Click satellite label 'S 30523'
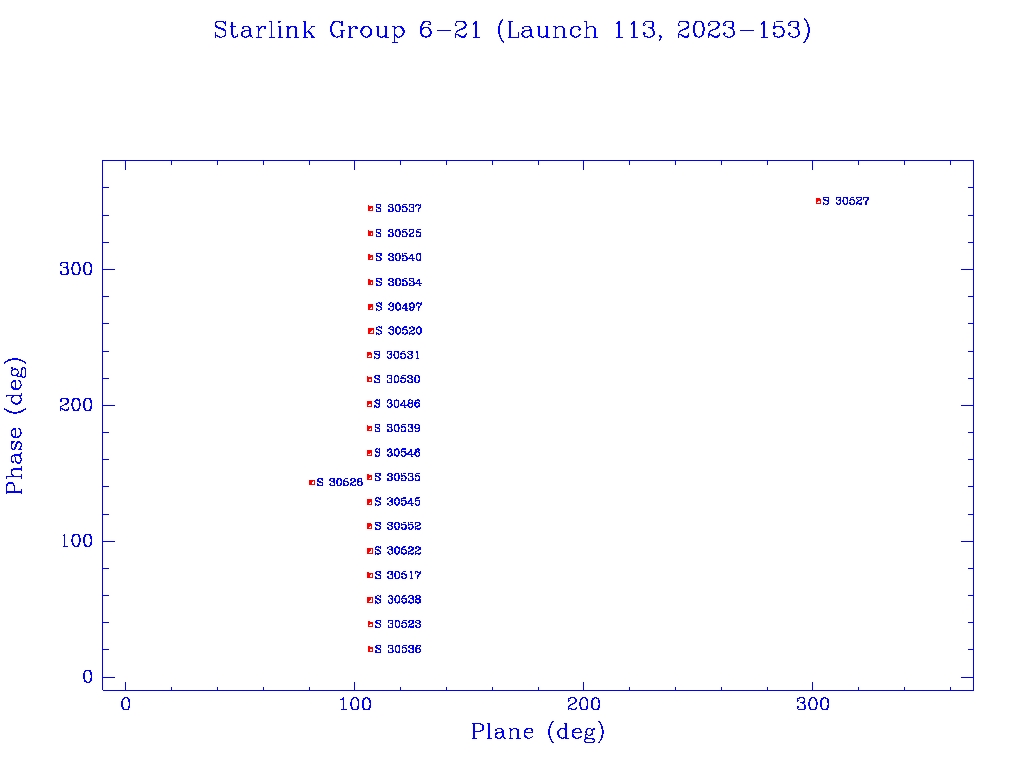The image size is (1024, 768). click(x=398, y=624)
